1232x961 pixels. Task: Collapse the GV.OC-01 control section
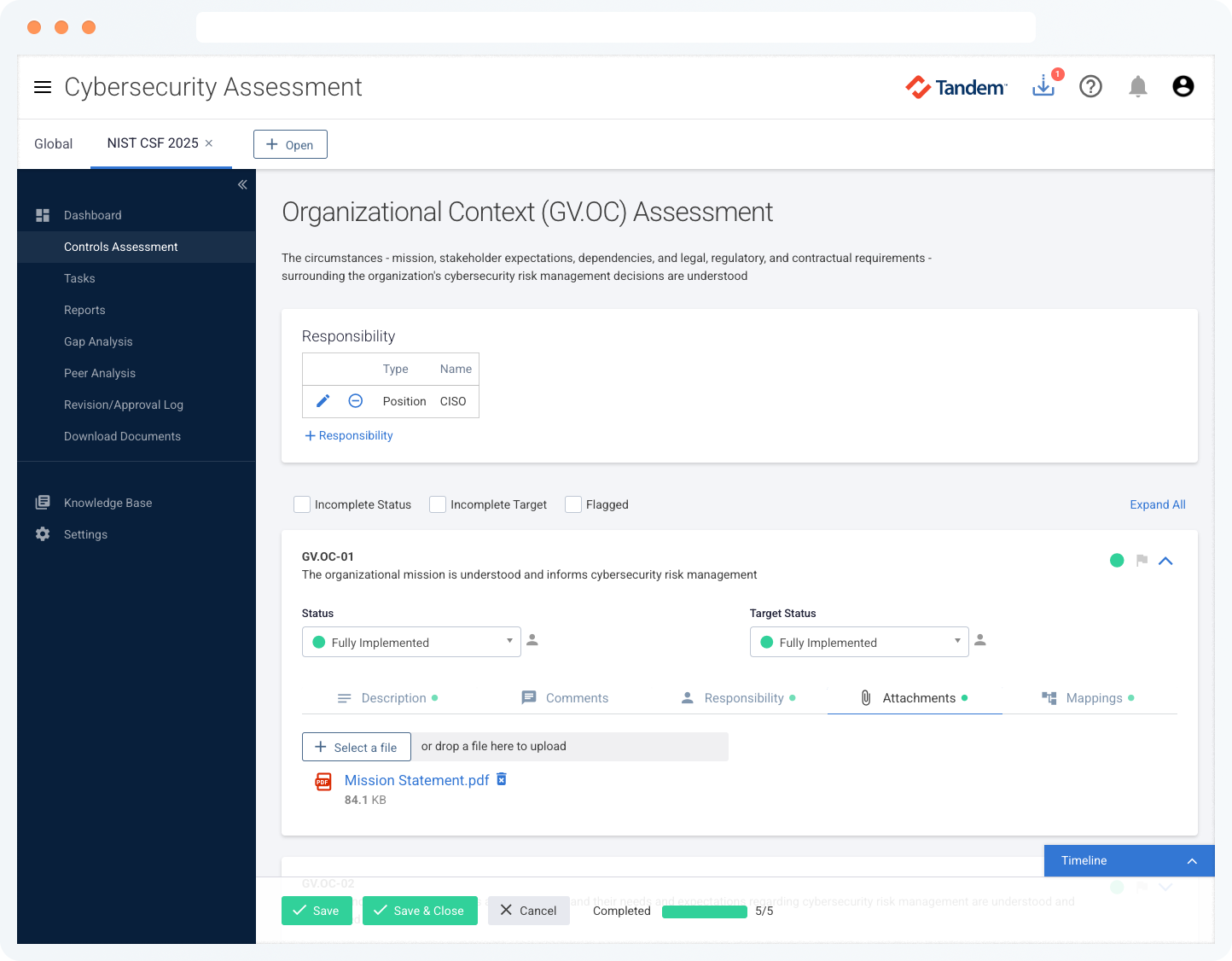point(1165,561)
